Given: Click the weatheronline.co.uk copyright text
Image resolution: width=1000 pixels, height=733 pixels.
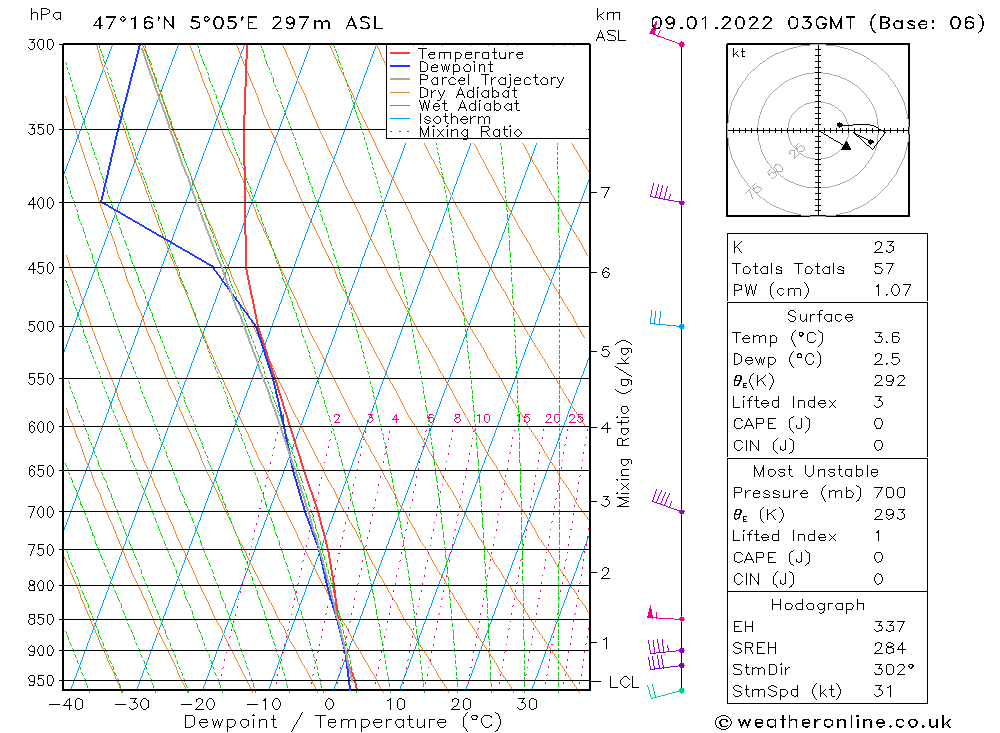Looking at the screenshot, I should [x=833, y=722].
